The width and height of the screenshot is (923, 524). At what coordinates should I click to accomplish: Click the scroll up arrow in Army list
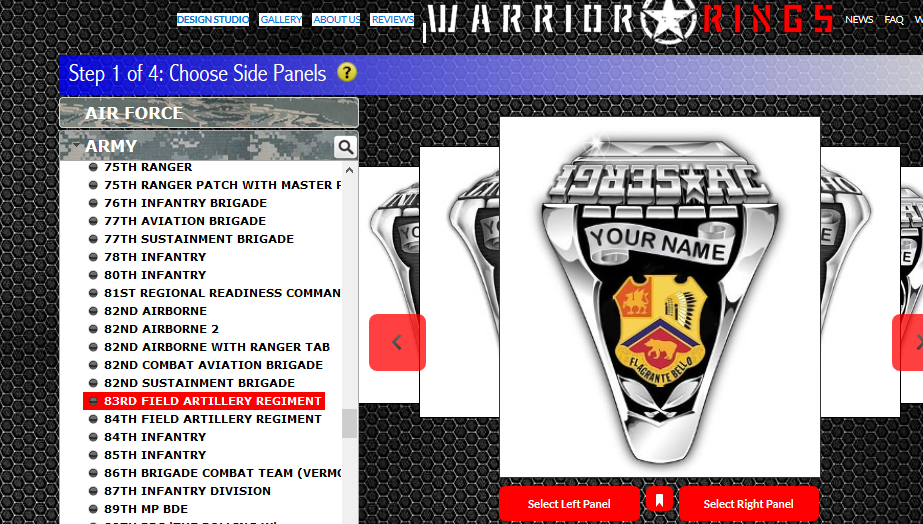pyautogui.click(x=349, y=170)
